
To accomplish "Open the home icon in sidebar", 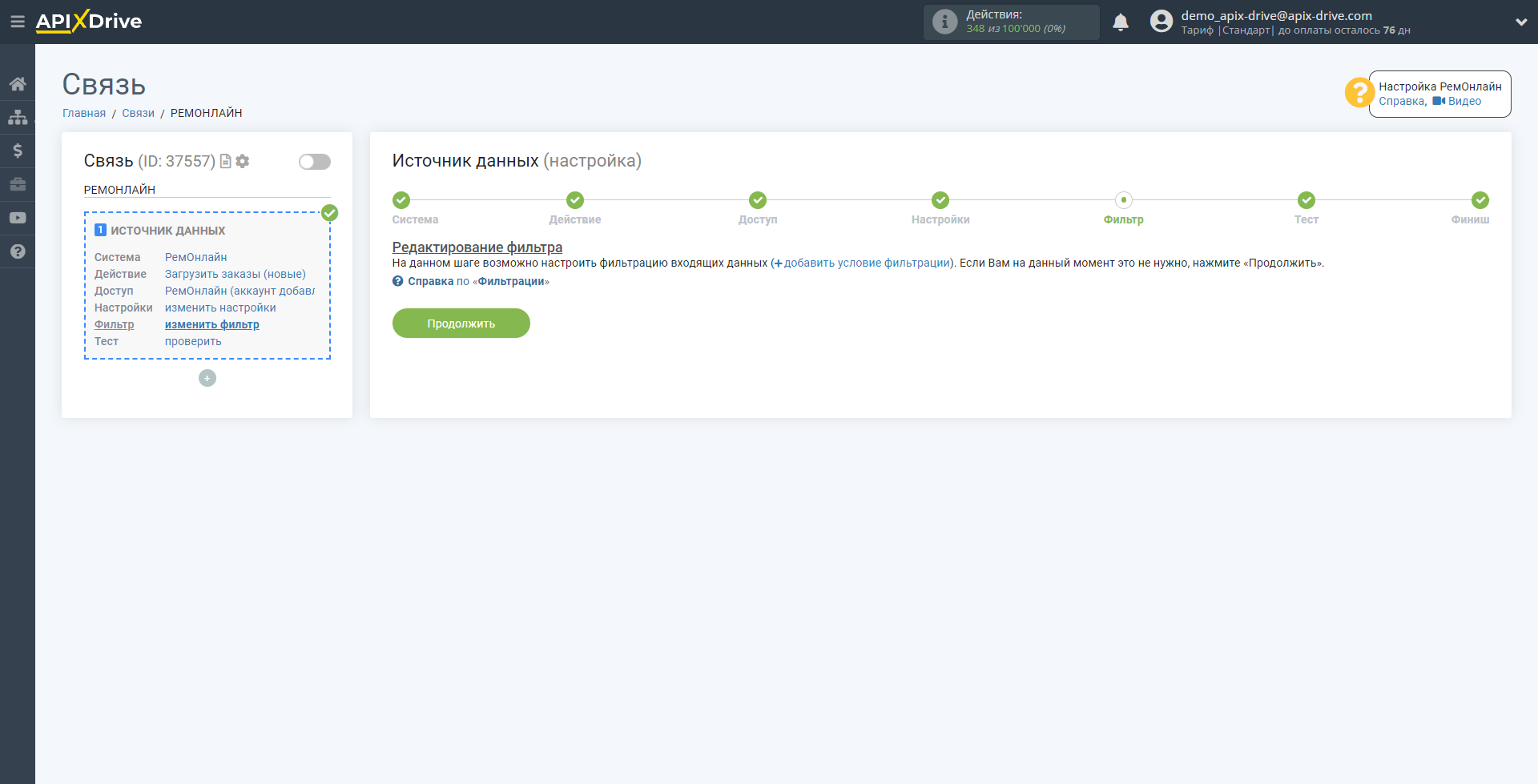I will (18, 83).
